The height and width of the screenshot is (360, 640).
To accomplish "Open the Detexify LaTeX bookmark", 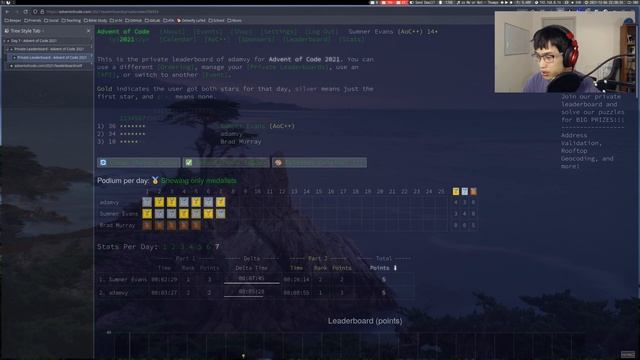I will pyautogui.click(x=191, y=20).
